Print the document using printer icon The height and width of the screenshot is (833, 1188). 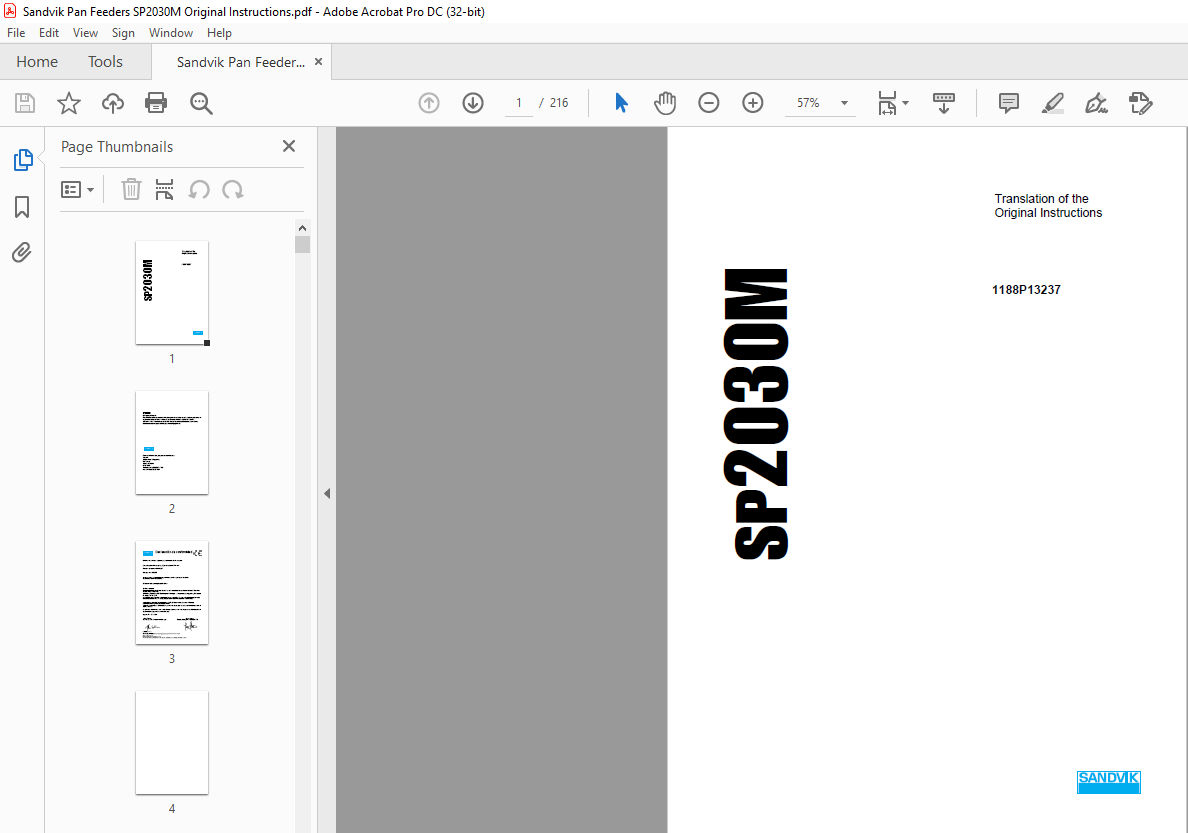pos(156,103)
